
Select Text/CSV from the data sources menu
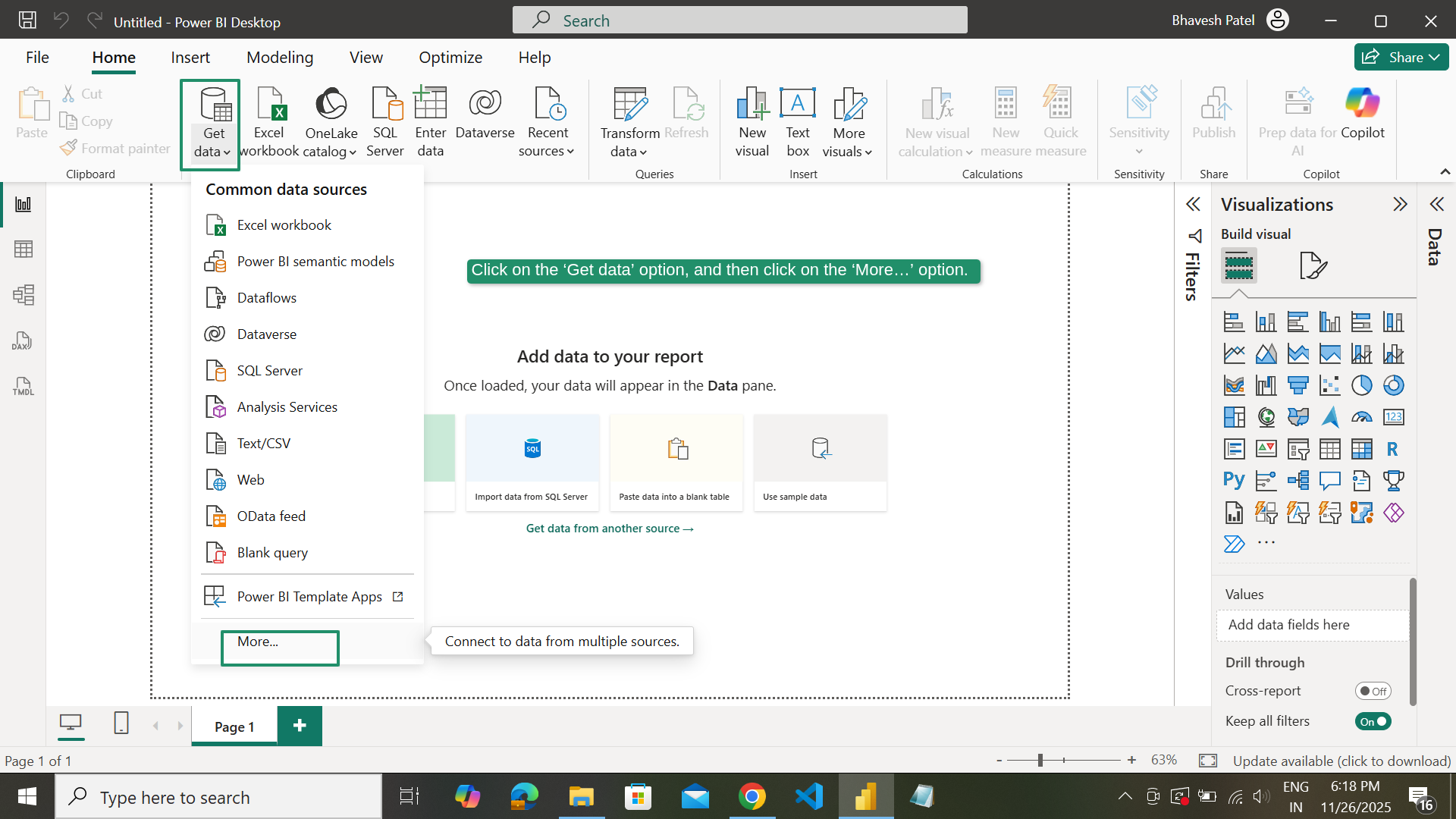click(x=263, y=443)
